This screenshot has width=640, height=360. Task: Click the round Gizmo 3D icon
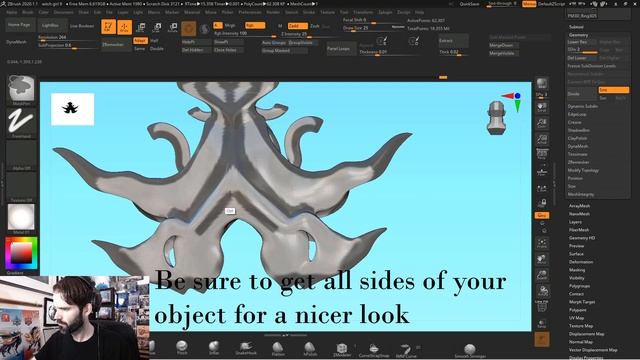tap(189, 29)
